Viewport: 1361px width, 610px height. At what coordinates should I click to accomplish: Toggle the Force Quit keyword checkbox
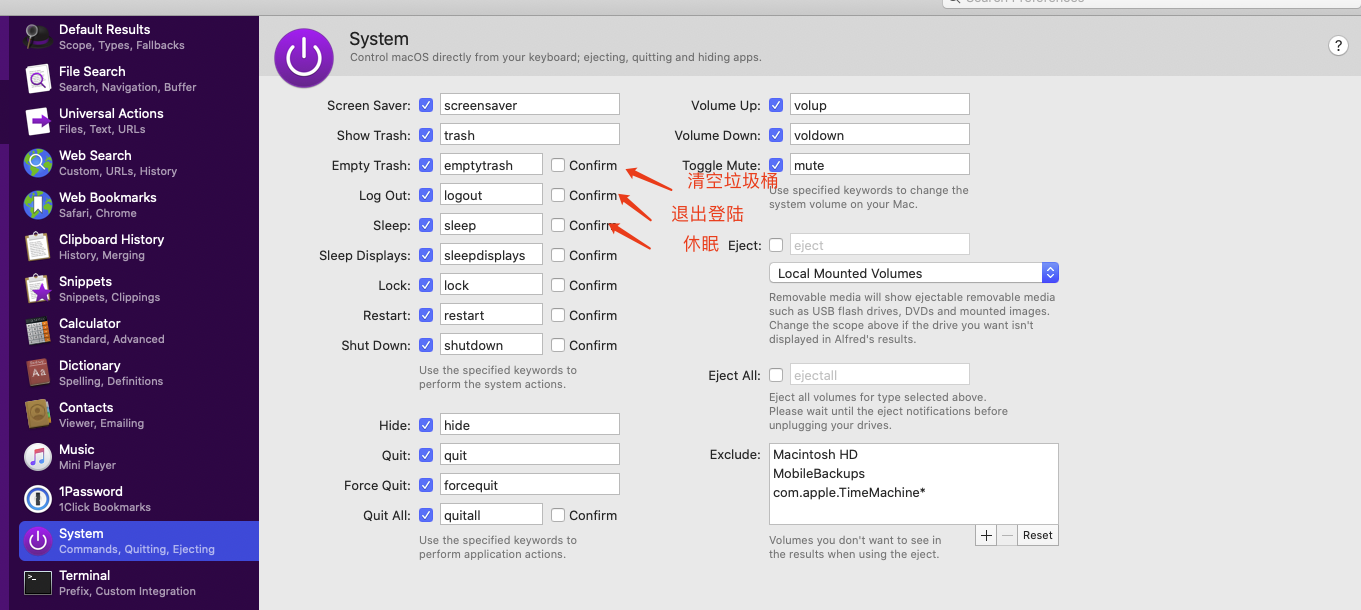[x=426, y=485]
